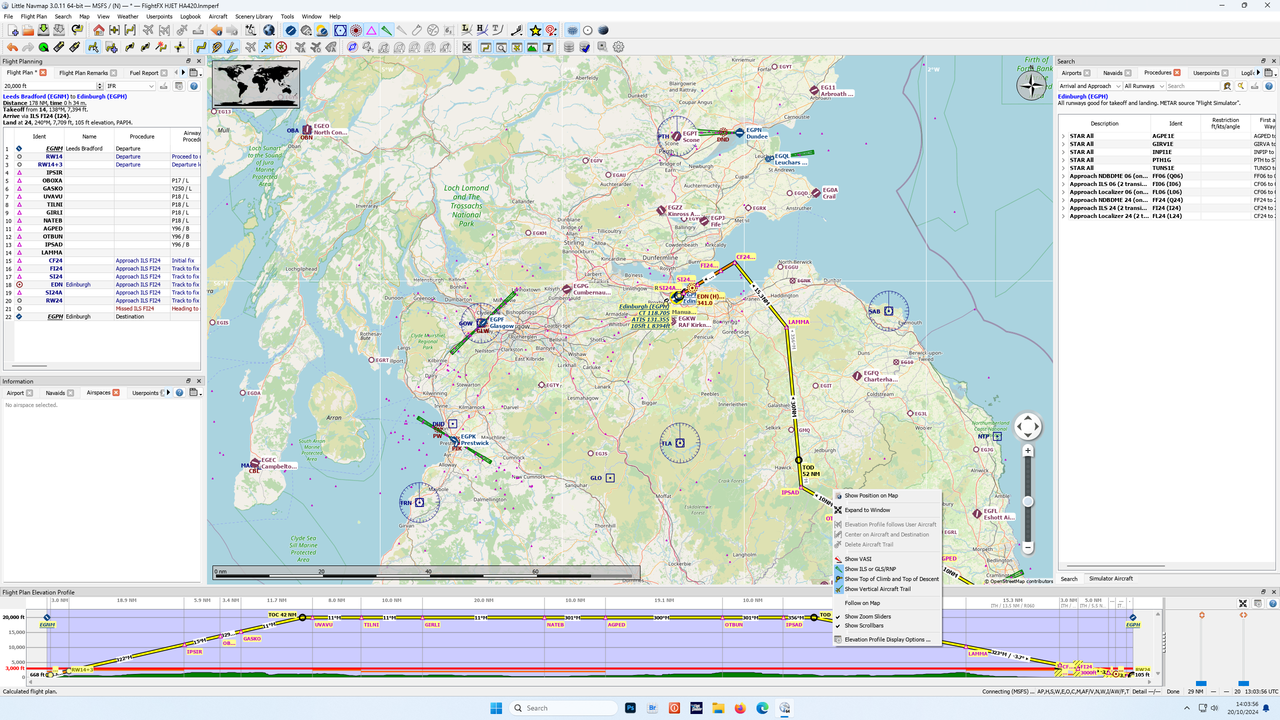Open Elevation Profile Display Options
1280x720 pixels.
(887, 639)
